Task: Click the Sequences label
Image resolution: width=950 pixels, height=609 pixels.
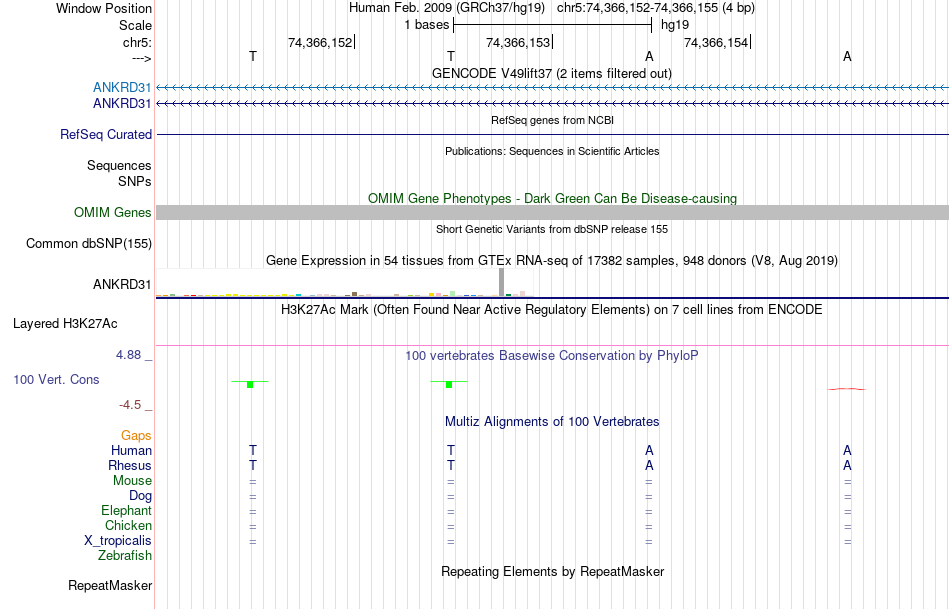Action: (x=119, y=165)
